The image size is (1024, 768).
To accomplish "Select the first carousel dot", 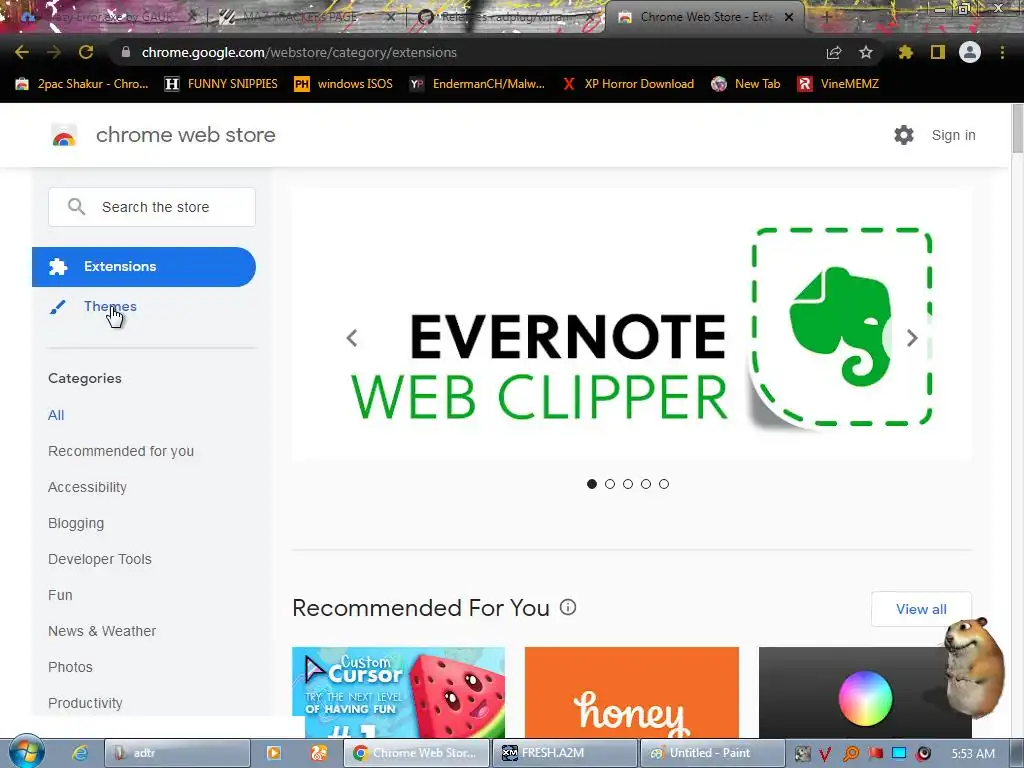I will [x=592, y=484].
